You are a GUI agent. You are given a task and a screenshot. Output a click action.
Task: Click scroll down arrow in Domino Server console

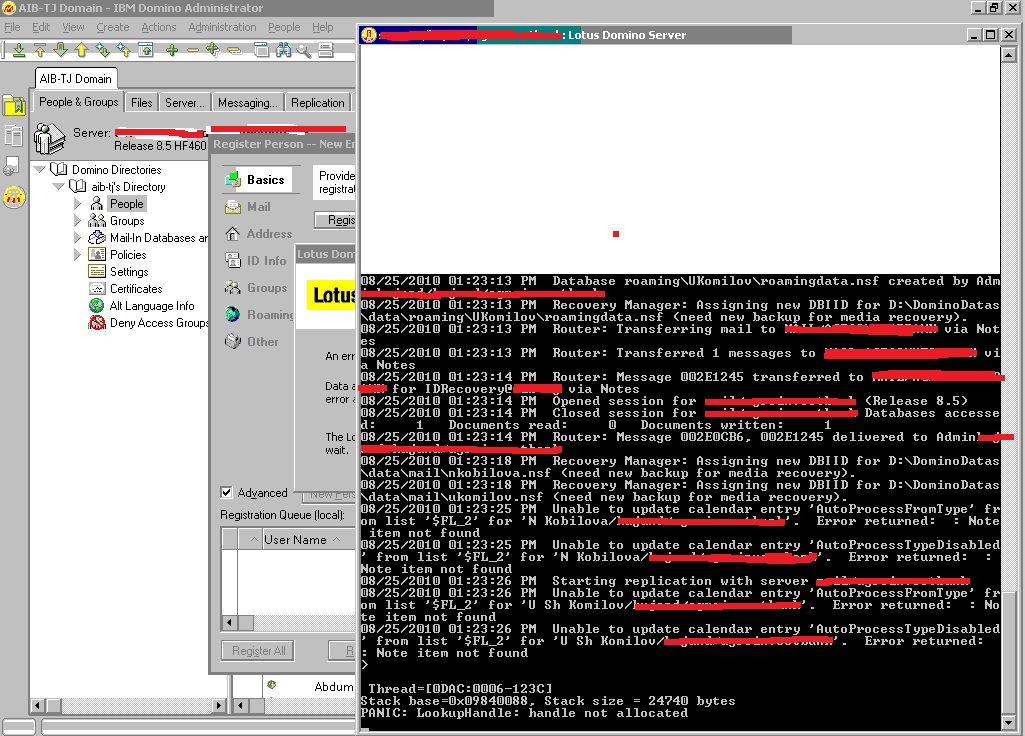[x=1008, y=722]
